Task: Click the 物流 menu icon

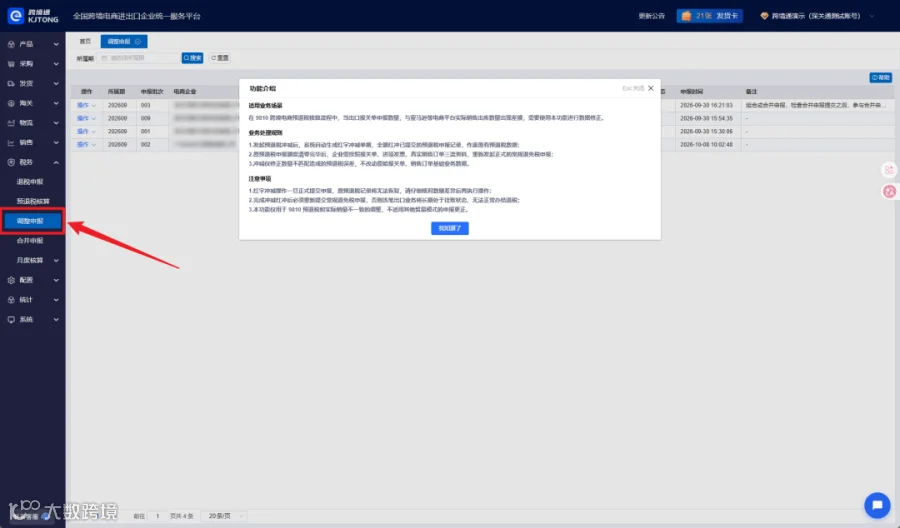Action: 11,123
